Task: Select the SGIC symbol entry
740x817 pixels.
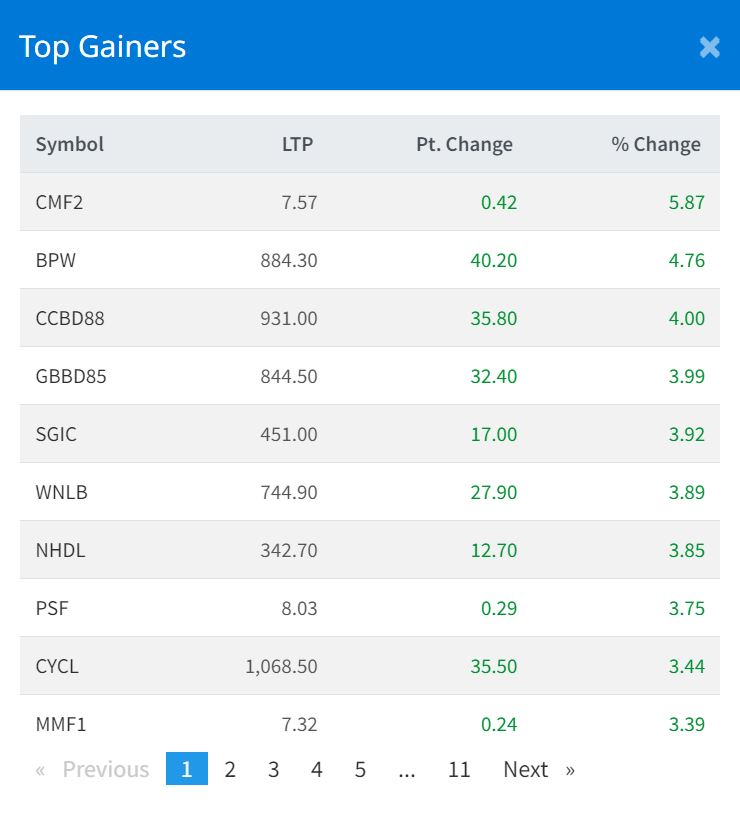Action: 56,434
